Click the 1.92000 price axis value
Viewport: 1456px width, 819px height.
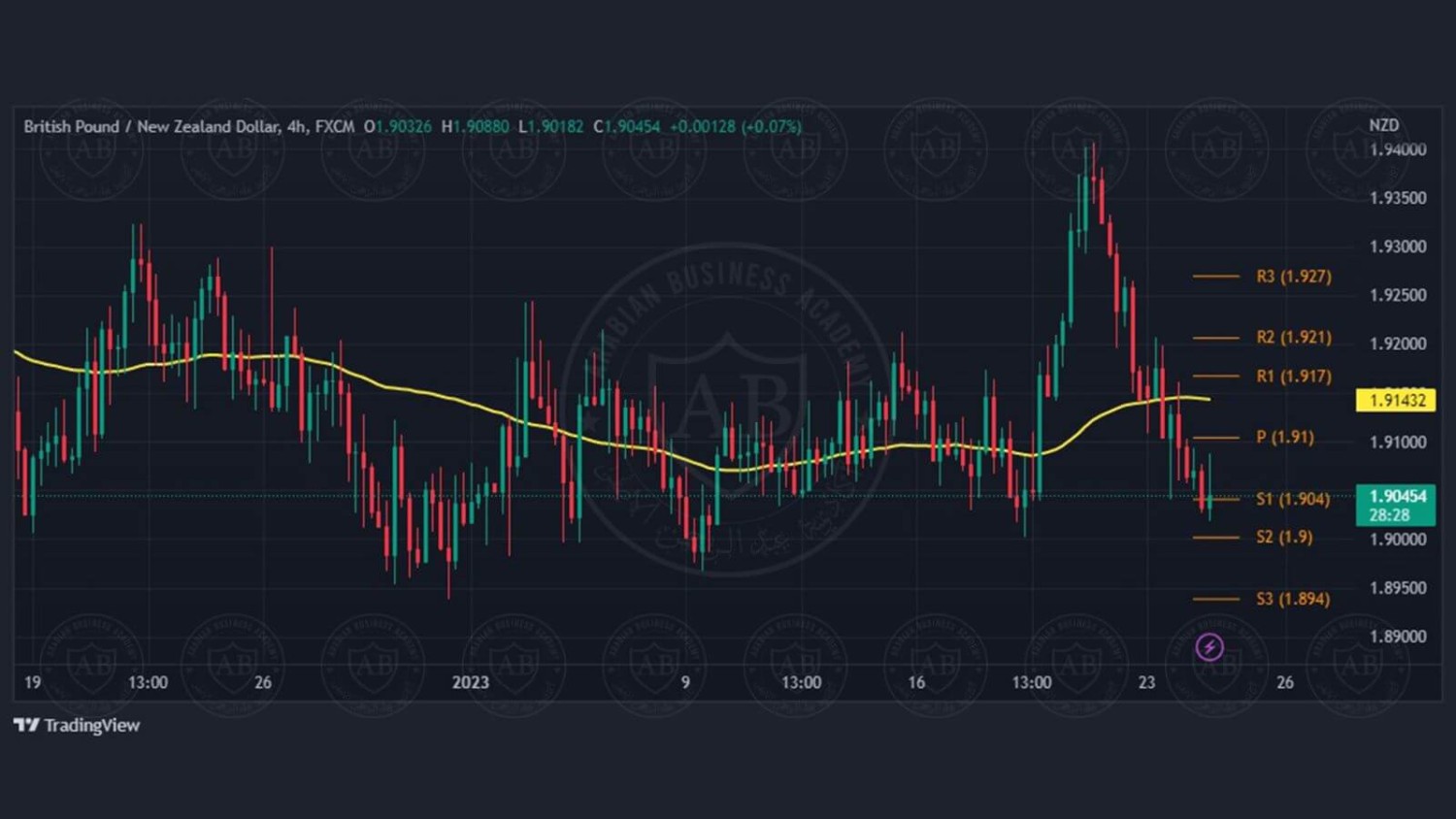1398,344
